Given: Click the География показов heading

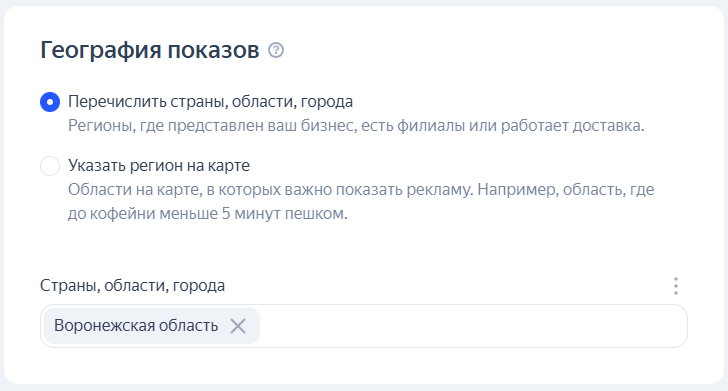Looking at the screenshot, I should (150, 50).
